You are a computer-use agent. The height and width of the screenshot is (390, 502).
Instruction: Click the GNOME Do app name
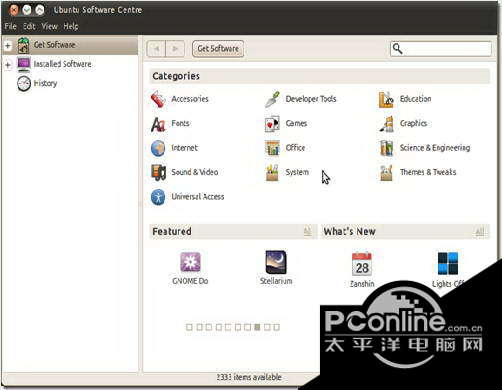coord(190,281)
